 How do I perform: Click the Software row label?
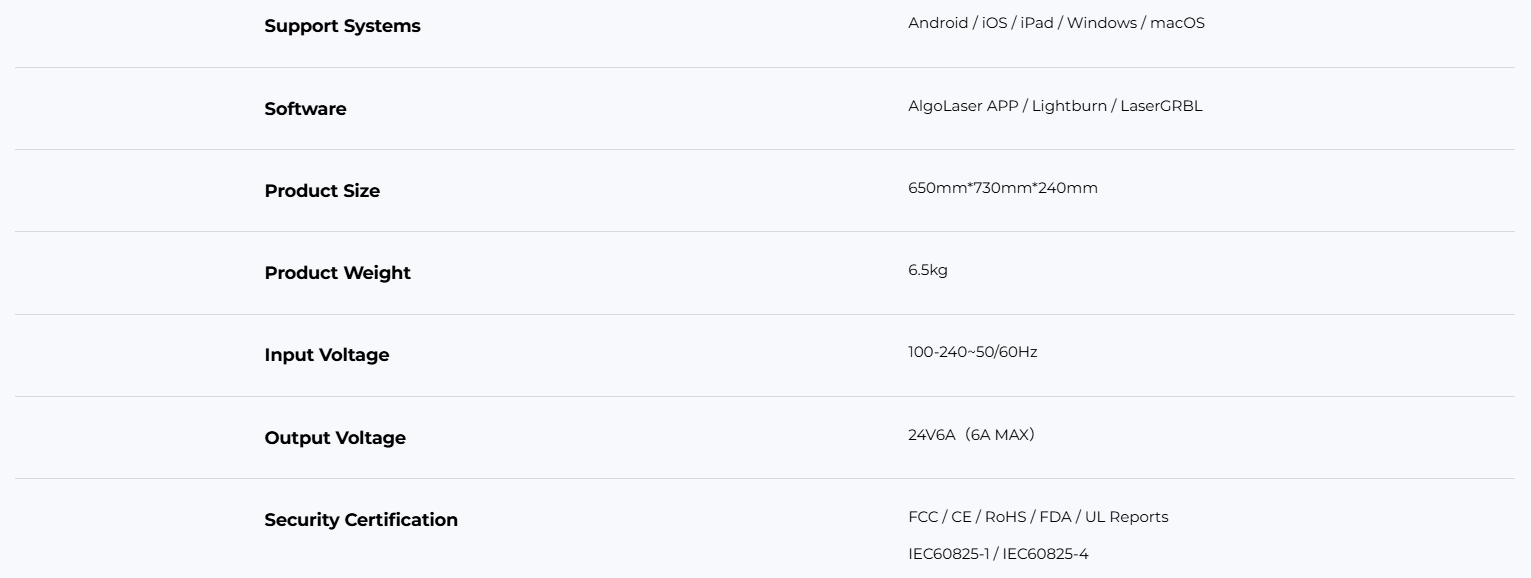coord(305,109)
